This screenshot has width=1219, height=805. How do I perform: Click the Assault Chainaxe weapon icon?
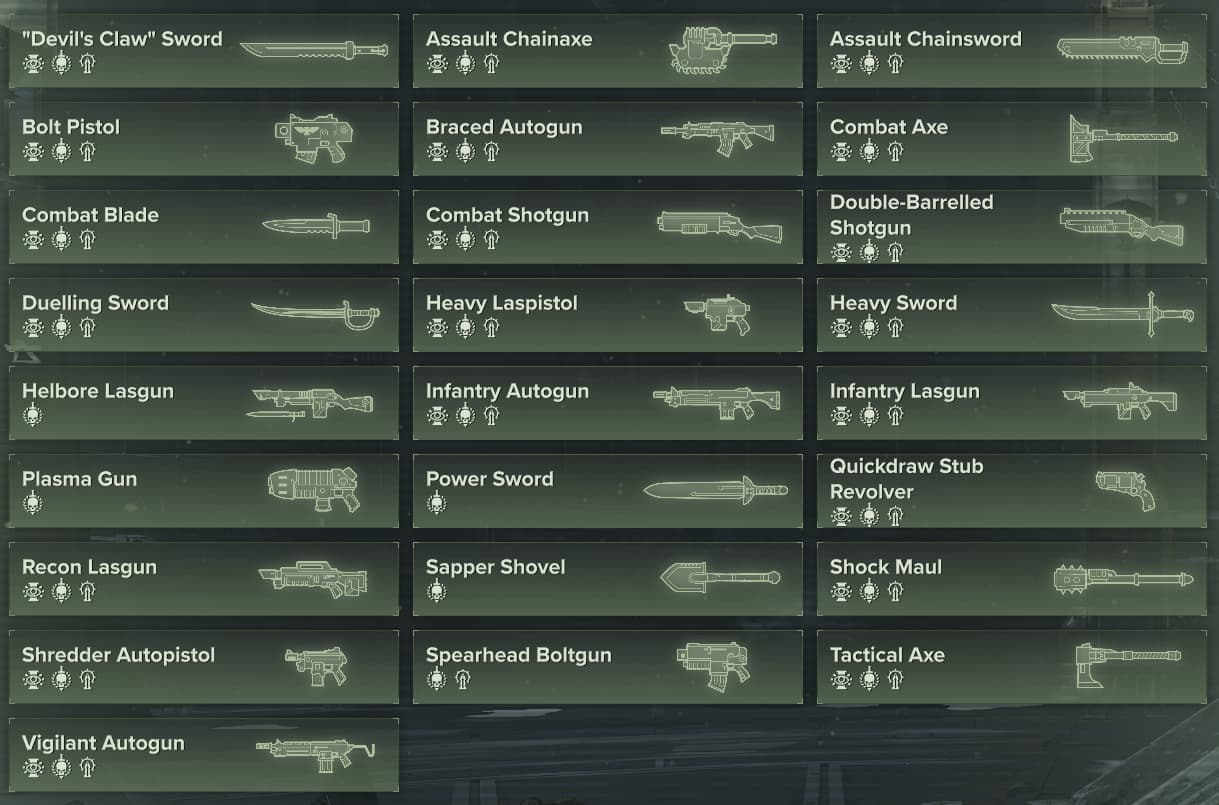click(x=716, y=50)
